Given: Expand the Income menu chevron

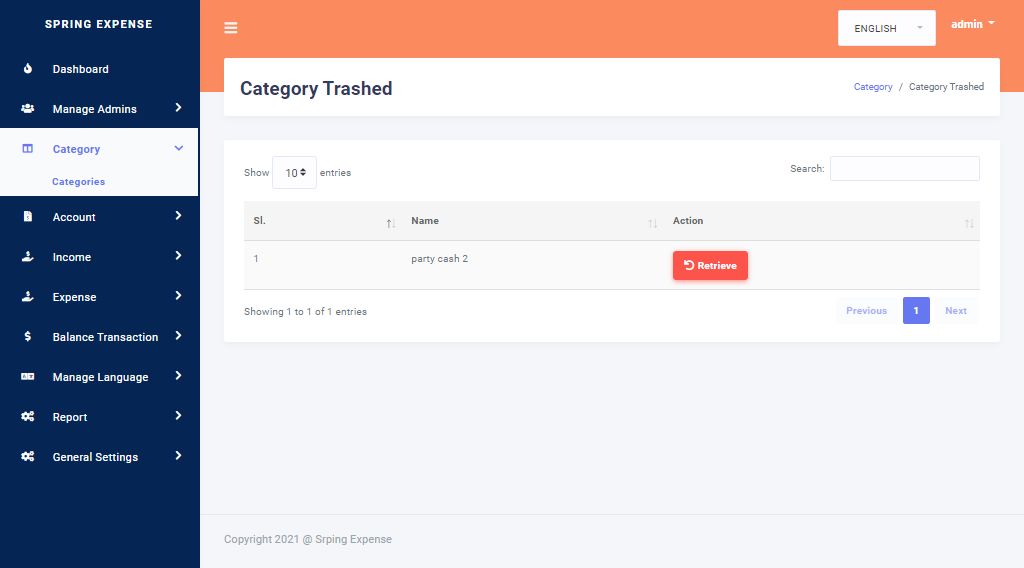Looking at the screenshot, I should coord(178,256).
